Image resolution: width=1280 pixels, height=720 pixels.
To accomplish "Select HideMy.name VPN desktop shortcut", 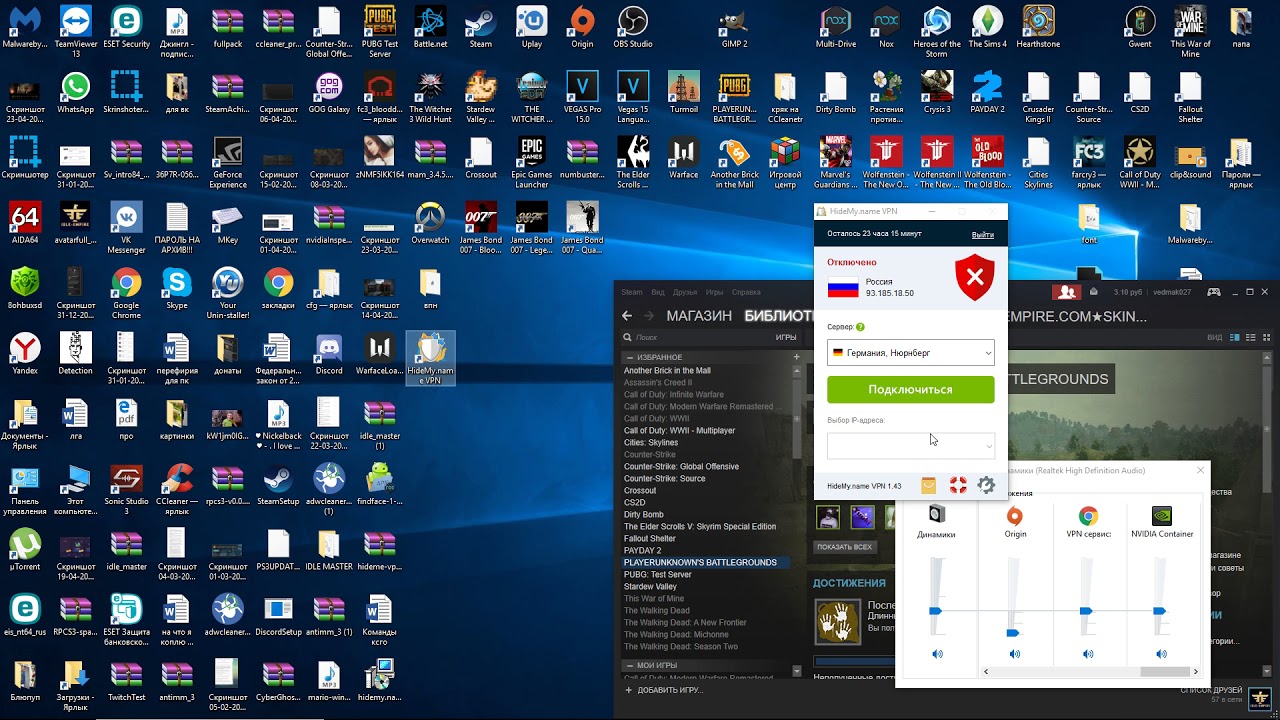I will (430, 358).
